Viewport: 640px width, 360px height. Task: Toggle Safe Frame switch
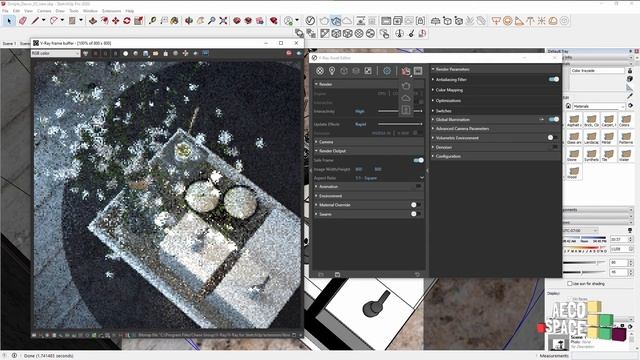[x=418, y=160]
